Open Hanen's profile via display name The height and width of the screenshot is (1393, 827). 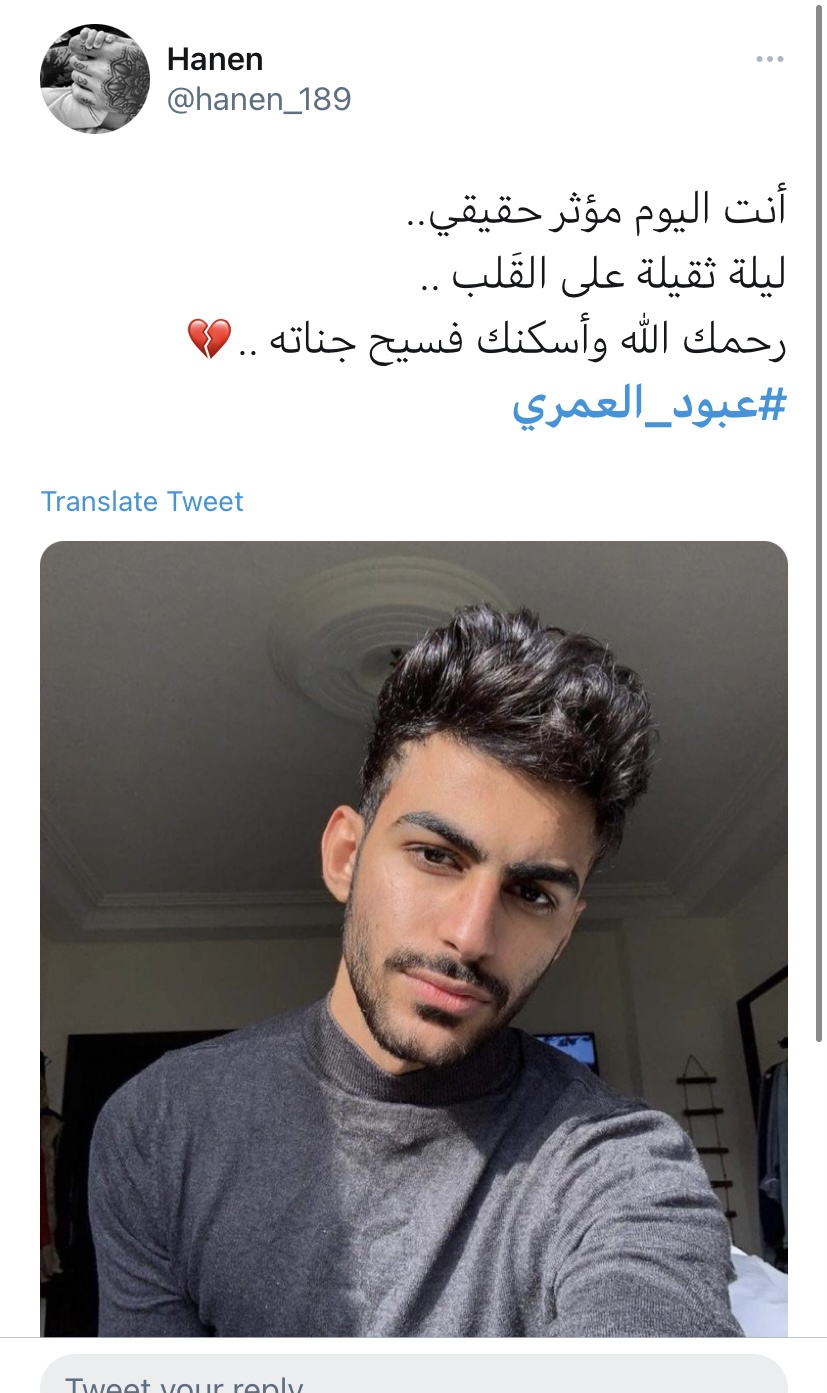[215, 59]
